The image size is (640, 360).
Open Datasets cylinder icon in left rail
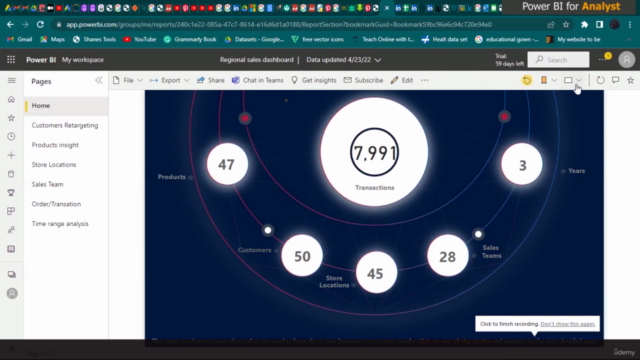[x=11, y=174]
